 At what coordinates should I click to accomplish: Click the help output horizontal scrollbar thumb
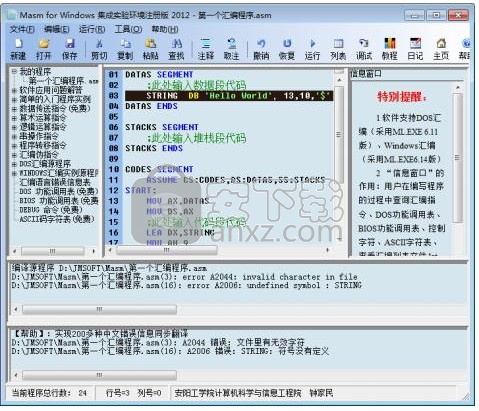[x=99, y=375]
